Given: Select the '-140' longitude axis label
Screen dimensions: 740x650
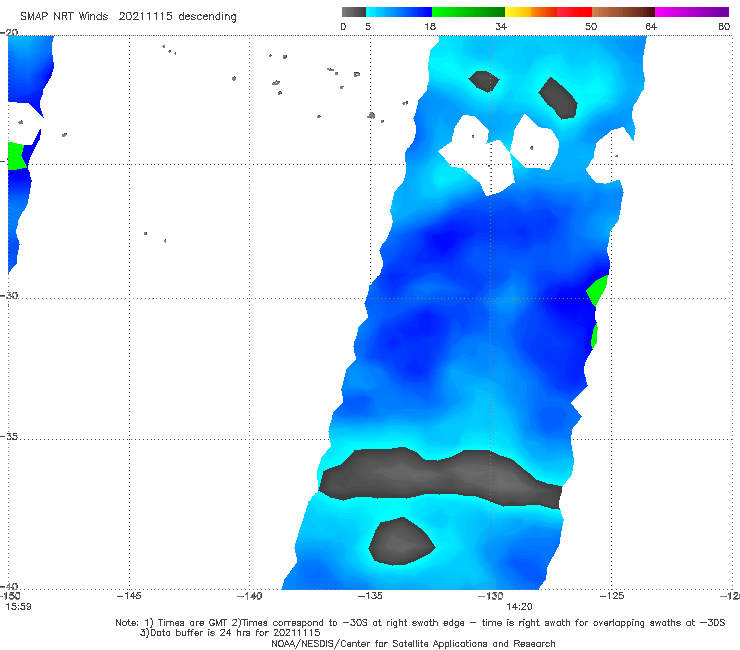Looking at the screenshot, I should click(x=249, y=596).
